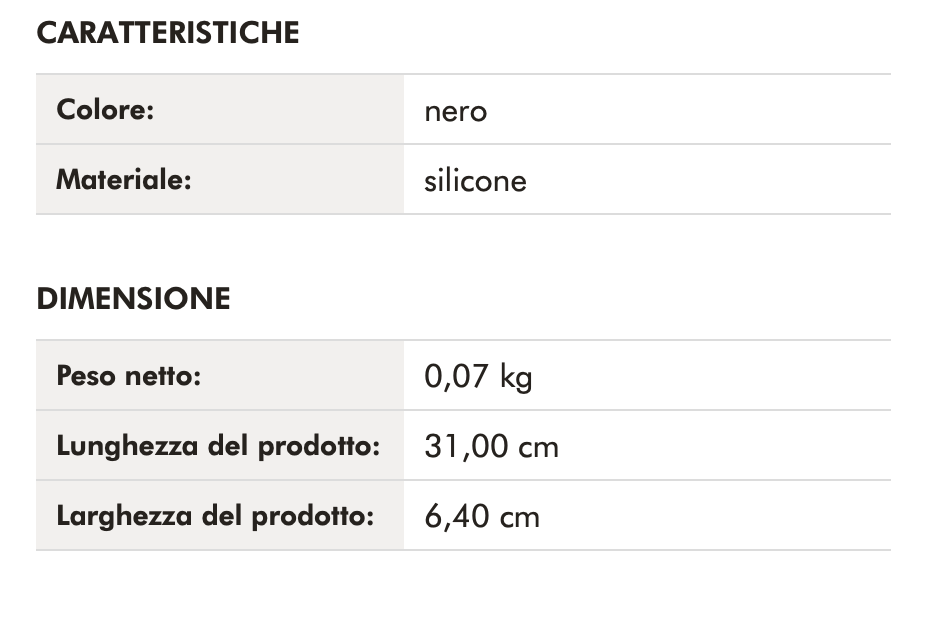Click the material value silicone
Image resolution: width=940 pixels, height=638 pixels.
475,181
